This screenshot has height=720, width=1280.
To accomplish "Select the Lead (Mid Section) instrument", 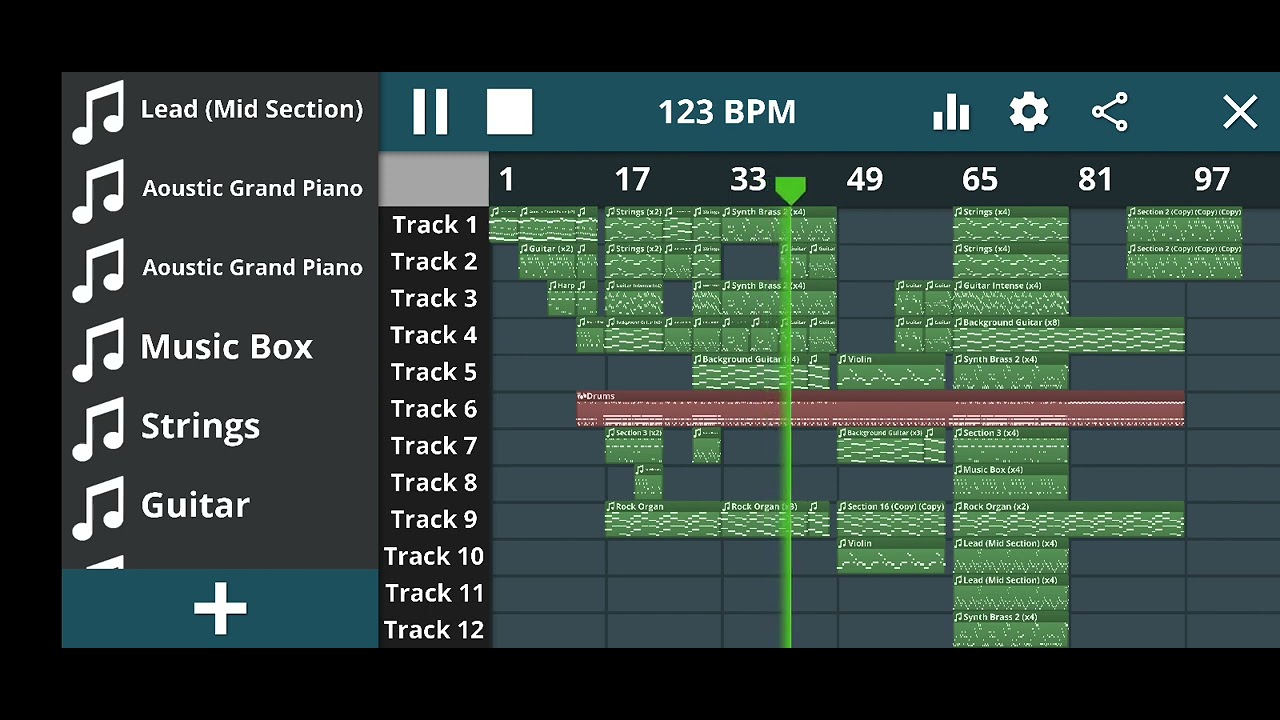I will tap(218, 110).
